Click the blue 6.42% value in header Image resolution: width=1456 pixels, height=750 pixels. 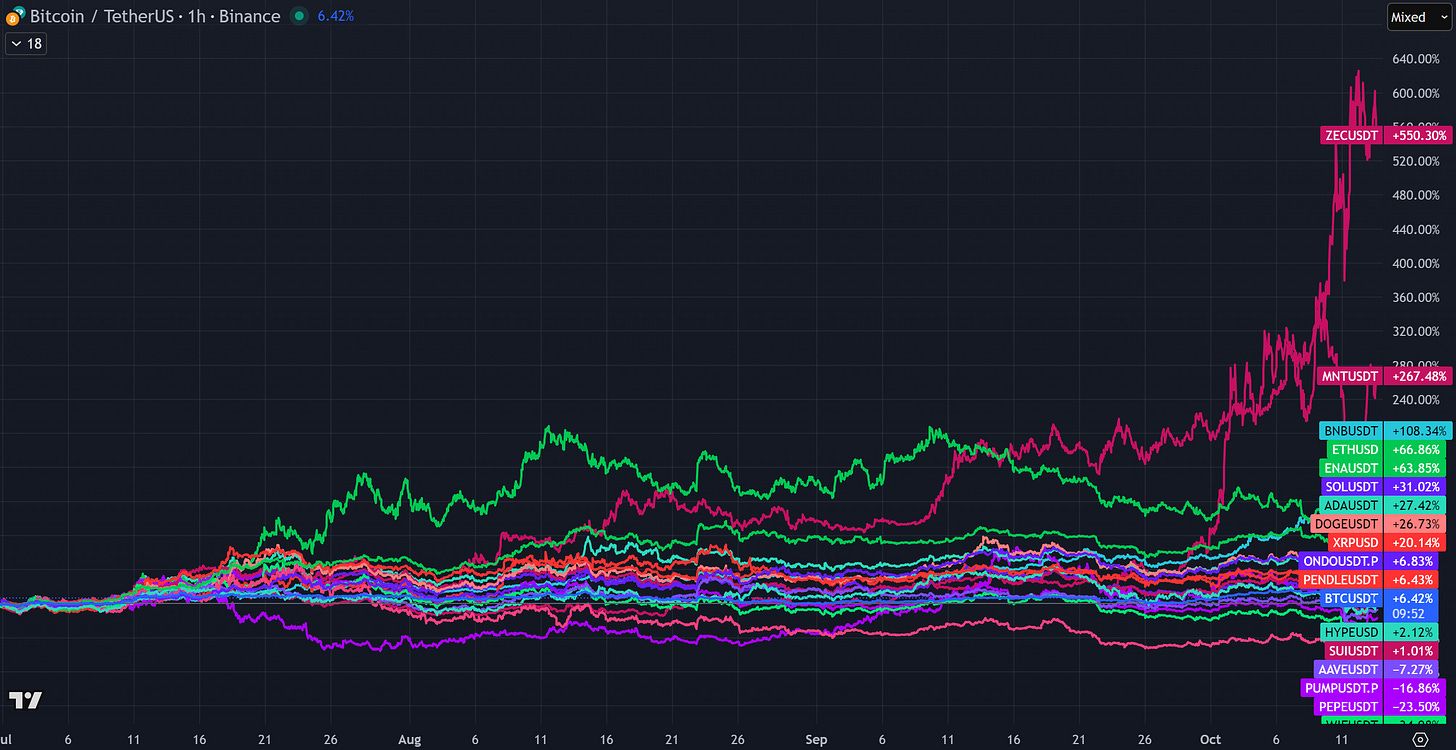coord(335,16)
